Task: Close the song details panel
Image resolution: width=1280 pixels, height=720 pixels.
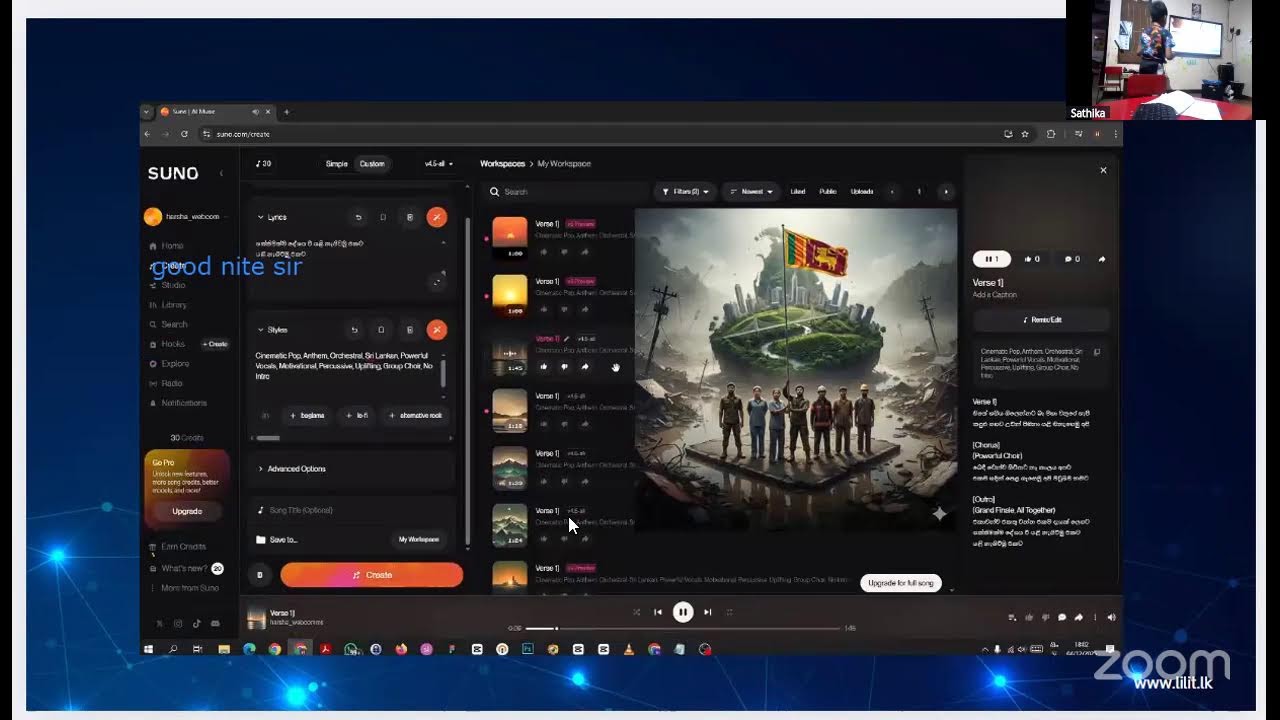Action: 1103,170
